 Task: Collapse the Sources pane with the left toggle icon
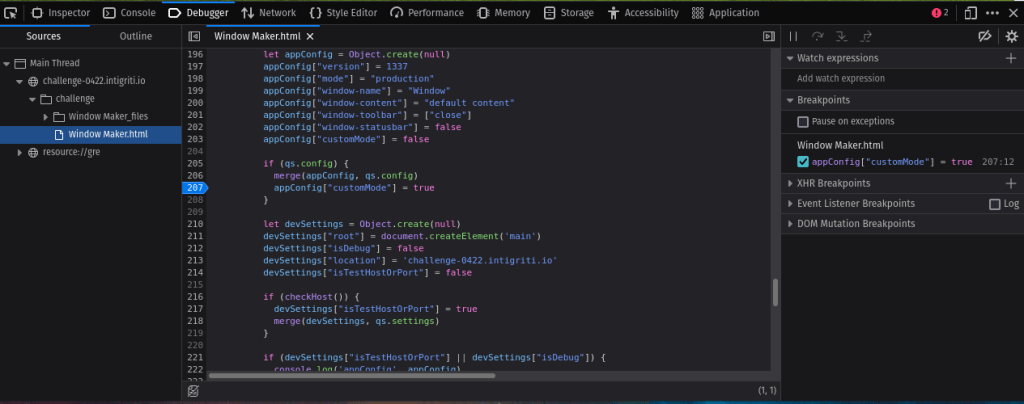pos(194,36)
